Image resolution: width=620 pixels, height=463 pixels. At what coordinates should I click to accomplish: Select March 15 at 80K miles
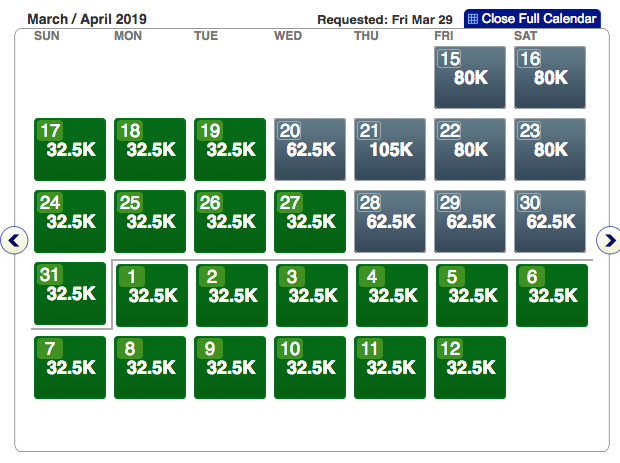pyautogui.click(x=470, y=77)
